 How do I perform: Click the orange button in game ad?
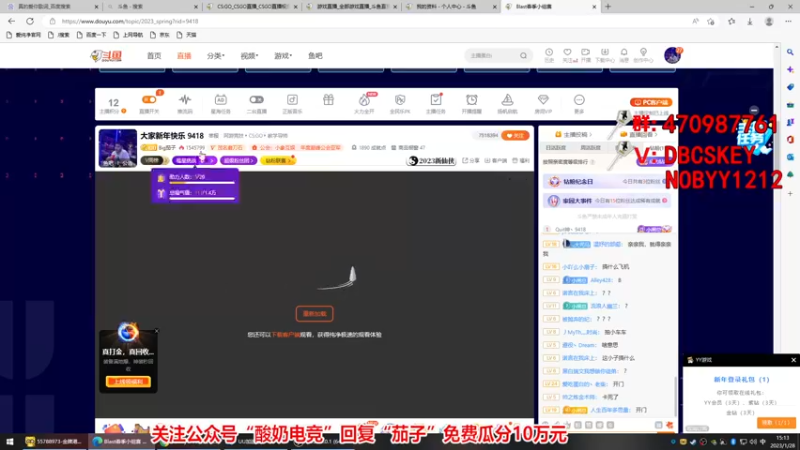[x=128, y=381]
